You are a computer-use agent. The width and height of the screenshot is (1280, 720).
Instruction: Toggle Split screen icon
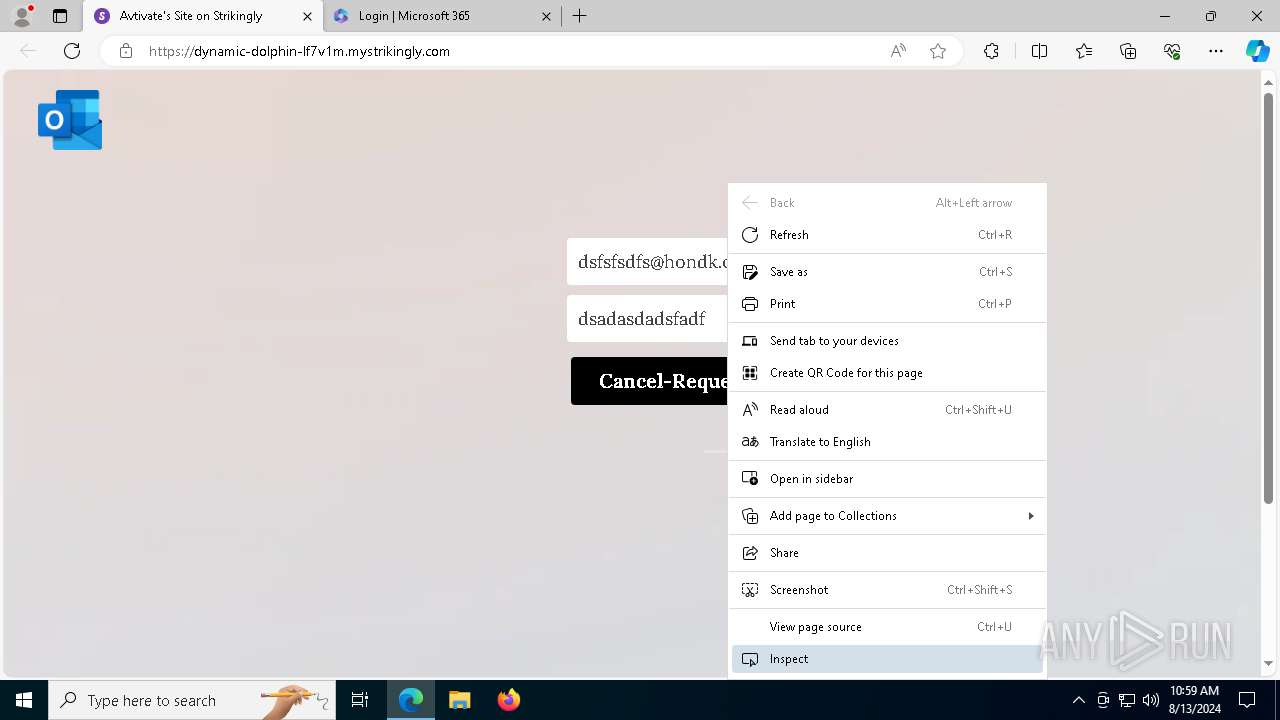1039,51
